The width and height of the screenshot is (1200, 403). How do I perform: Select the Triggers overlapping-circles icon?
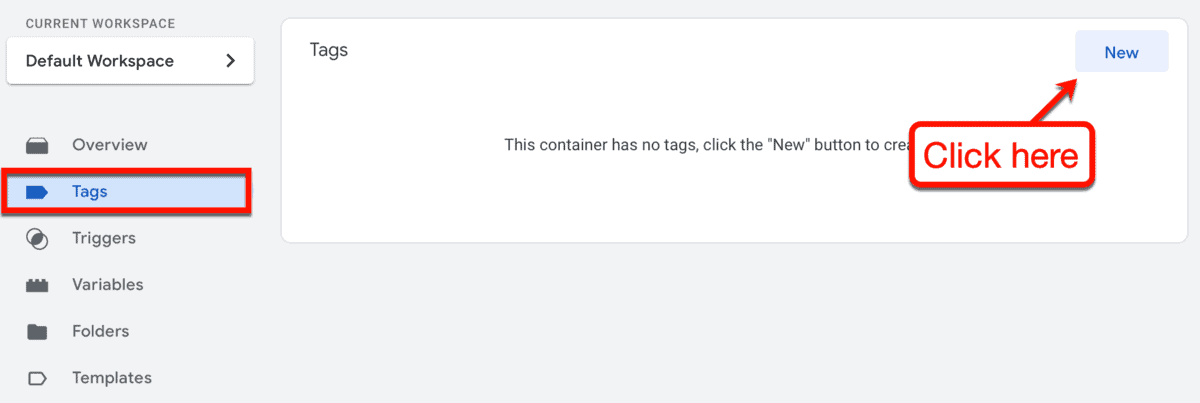[37, 239]
